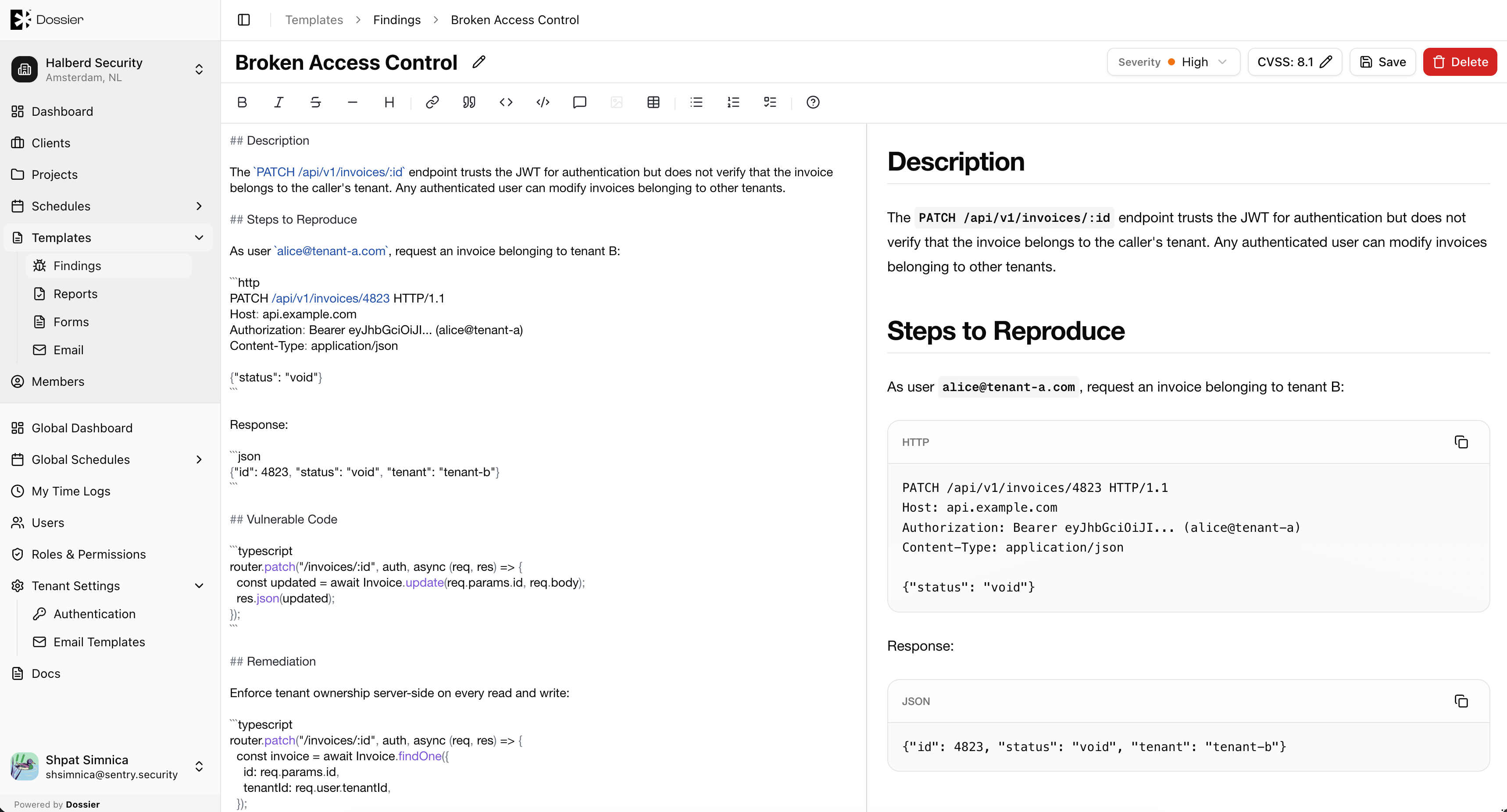Go to Clients page
The width and height of the screenshot is (1507, 812).
click(110, 143)
